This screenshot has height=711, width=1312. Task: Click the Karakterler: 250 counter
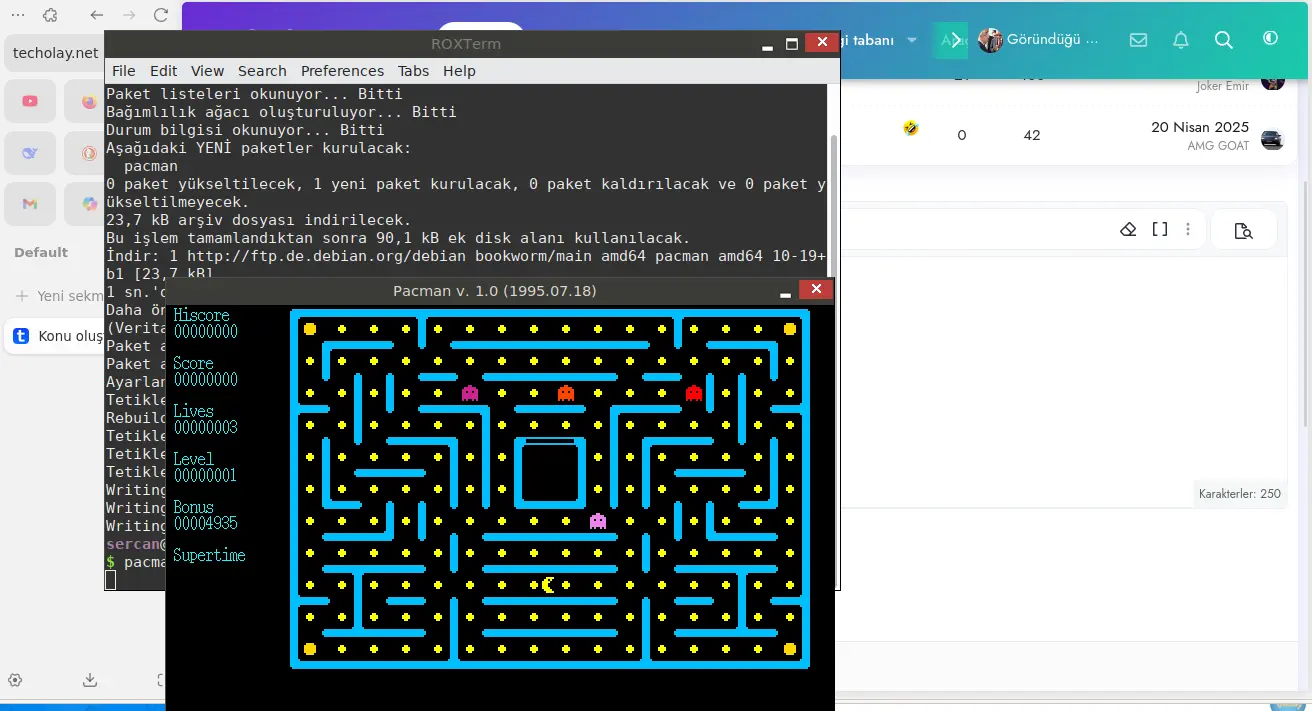(x=1240, y=493)
